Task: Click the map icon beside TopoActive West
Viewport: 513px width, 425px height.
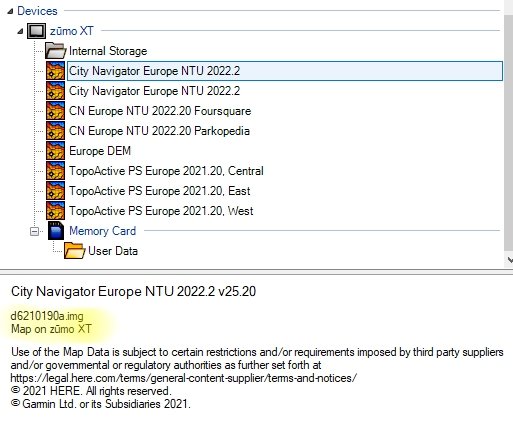Action: tap(55, 211)
